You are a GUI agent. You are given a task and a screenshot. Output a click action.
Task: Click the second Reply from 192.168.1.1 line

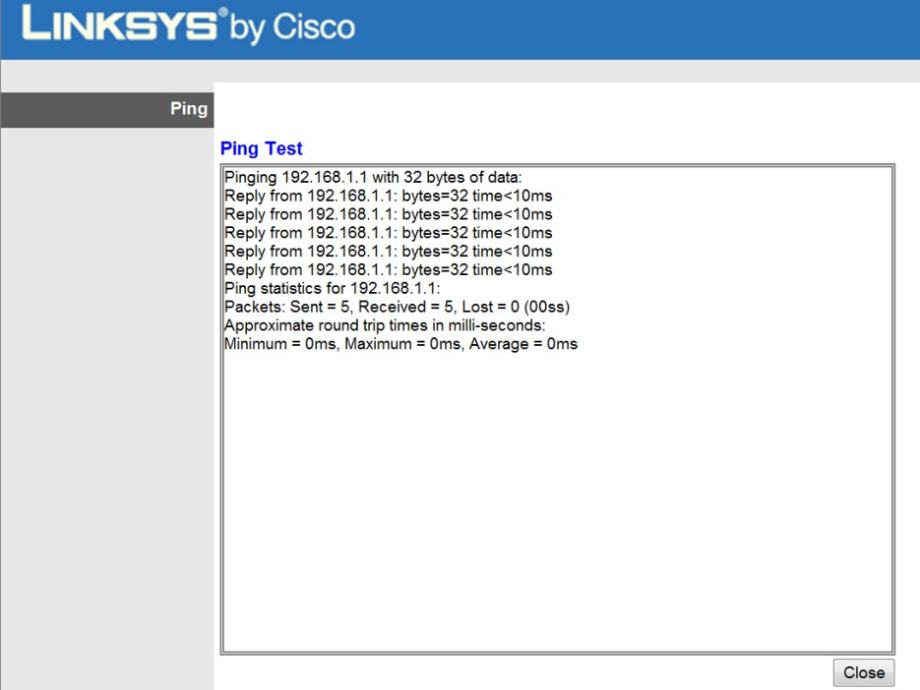[388, 214]
